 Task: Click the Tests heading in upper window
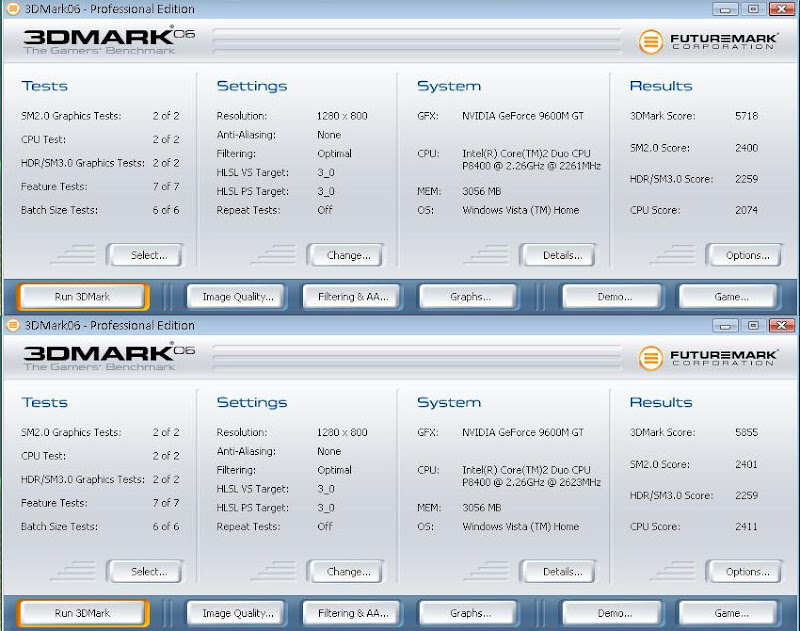point(44,86)
